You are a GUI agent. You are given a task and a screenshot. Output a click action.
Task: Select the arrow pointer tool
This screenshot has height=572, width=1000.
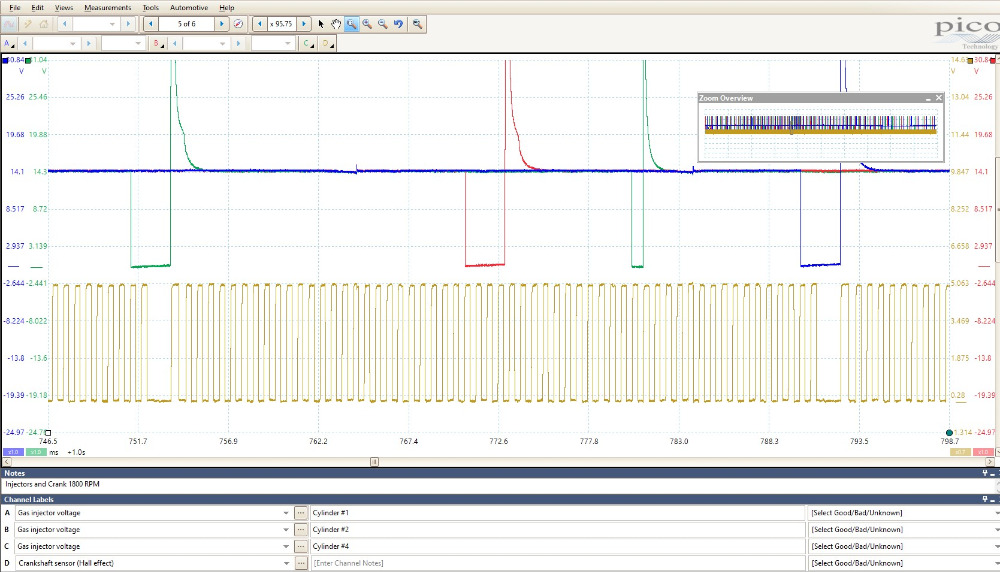coord(321,23)
